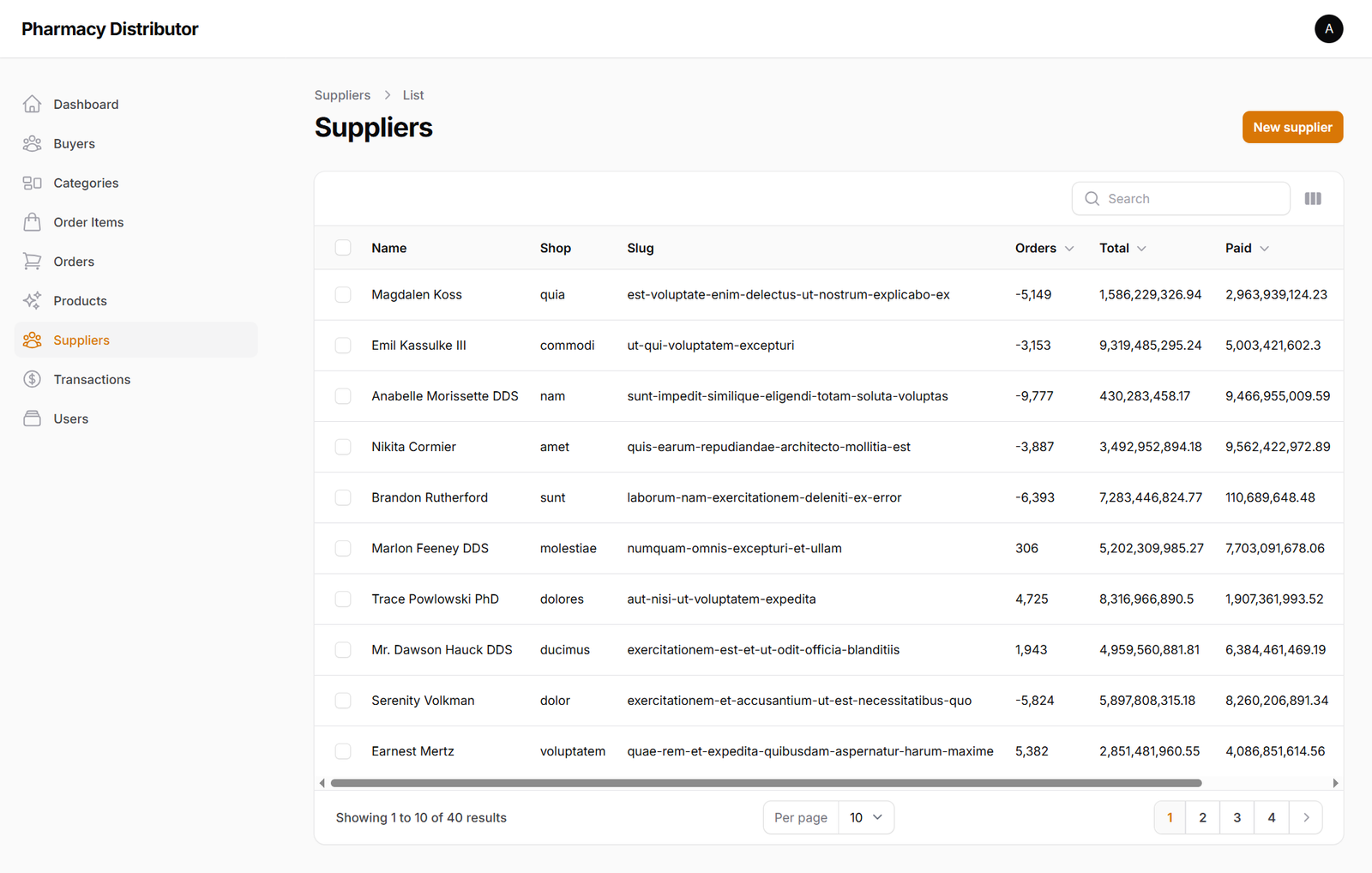Select the Buyers sidebar icon
Viewport: 1372px width, 873px height.
[32, 143]
